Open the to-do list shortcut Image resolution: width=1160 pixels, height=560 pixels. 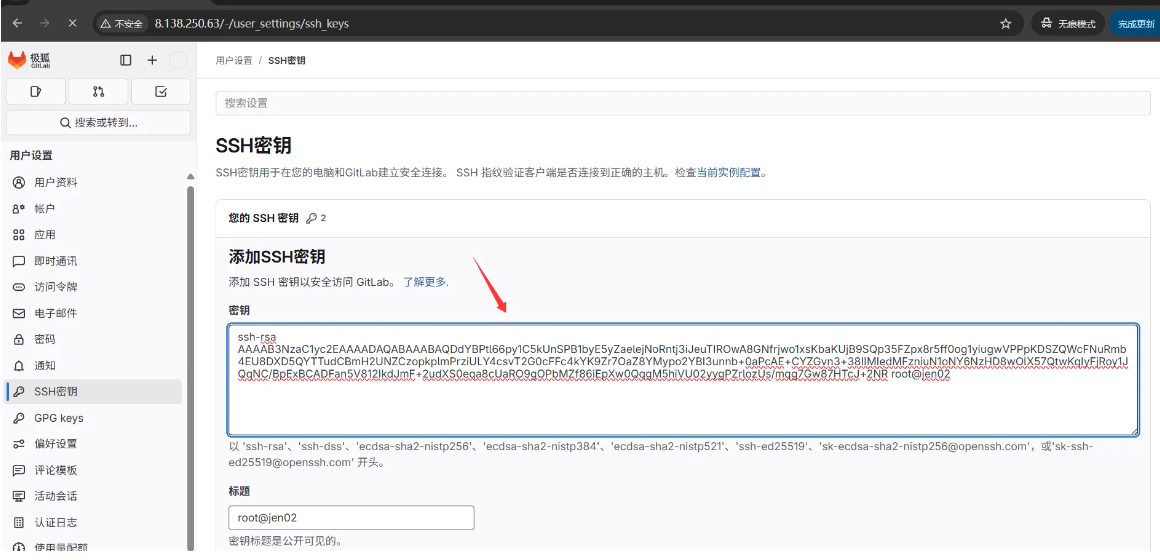pos(161,92)
